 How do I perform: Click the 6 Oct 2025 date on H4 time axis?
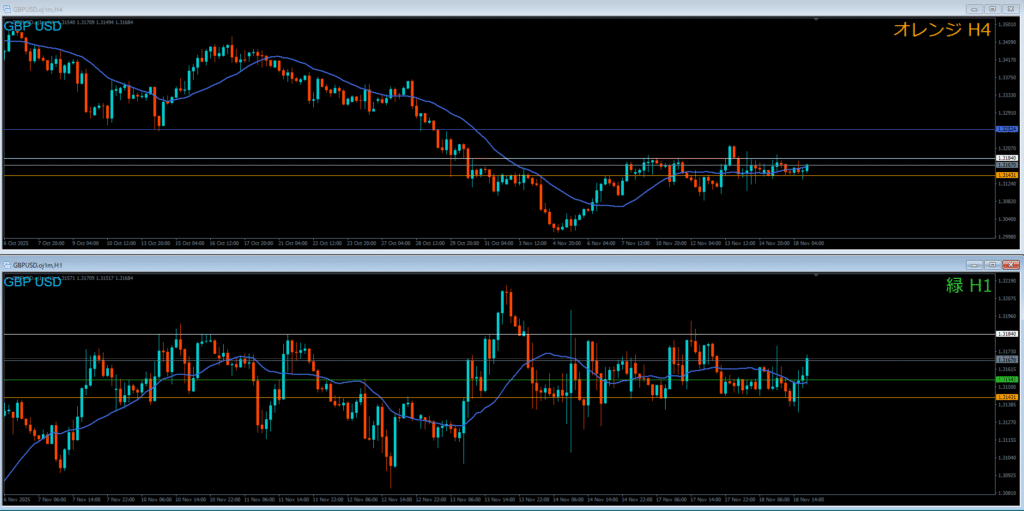click(17, 243)
